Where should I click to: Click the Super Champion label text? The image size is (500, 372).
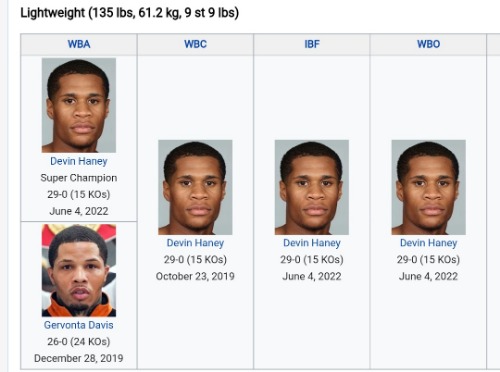[79, 178]
